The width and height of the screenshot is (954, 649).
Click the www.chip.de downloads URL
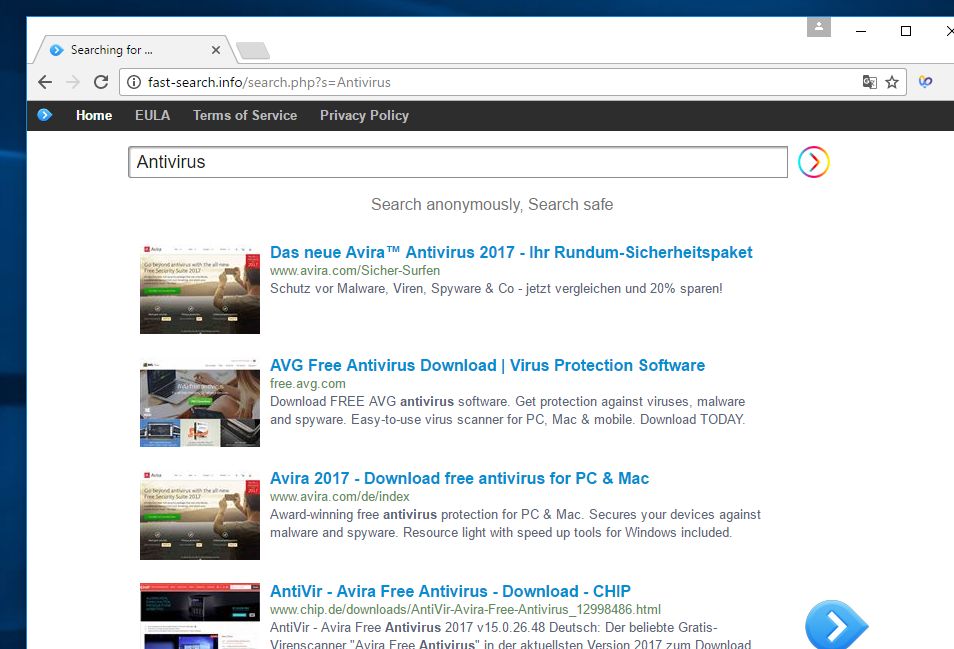click(465, 609)
